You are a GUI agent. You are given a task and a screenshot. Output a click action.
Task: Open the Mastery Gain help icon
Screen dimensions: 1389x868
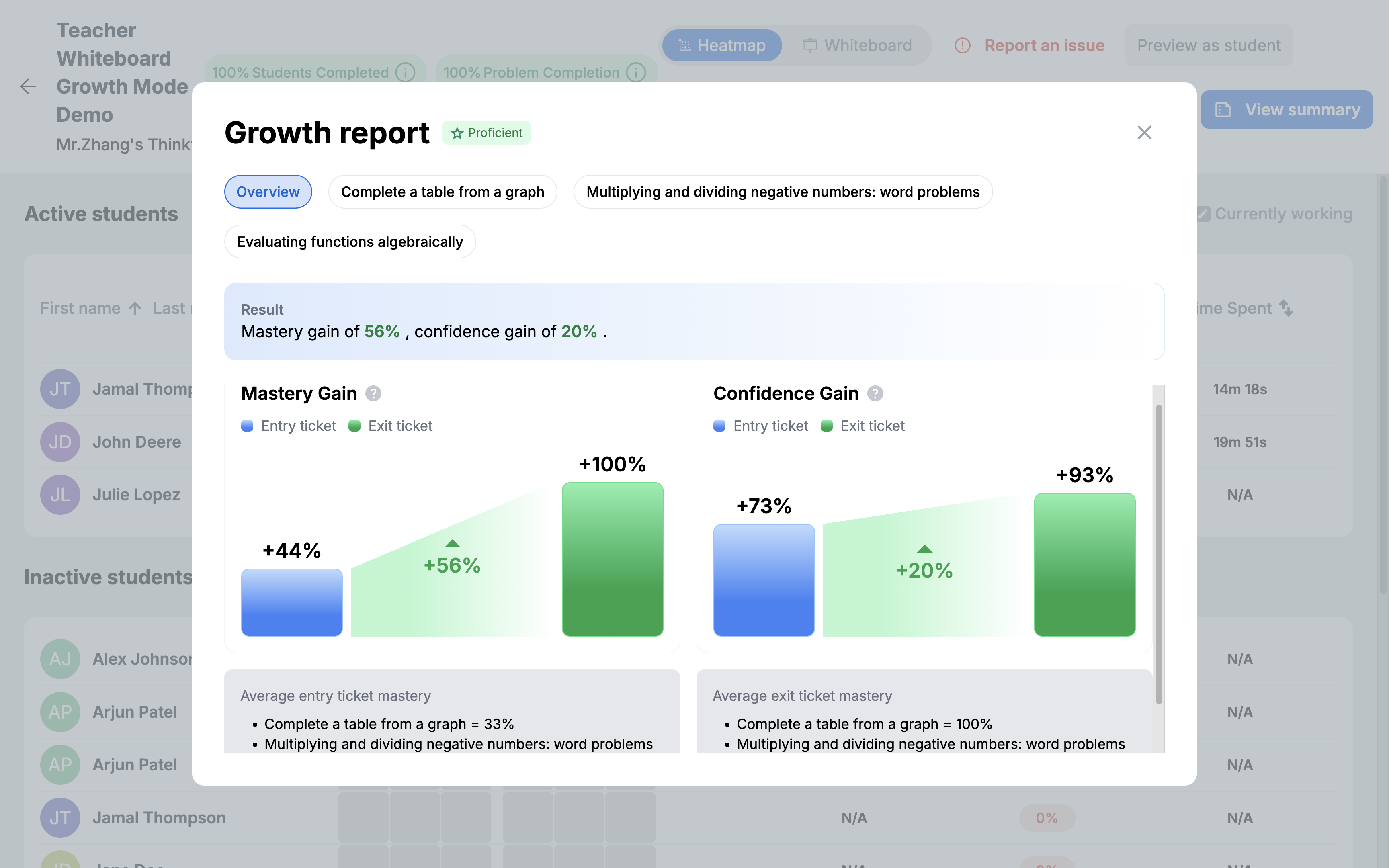[x=374, y=393]
